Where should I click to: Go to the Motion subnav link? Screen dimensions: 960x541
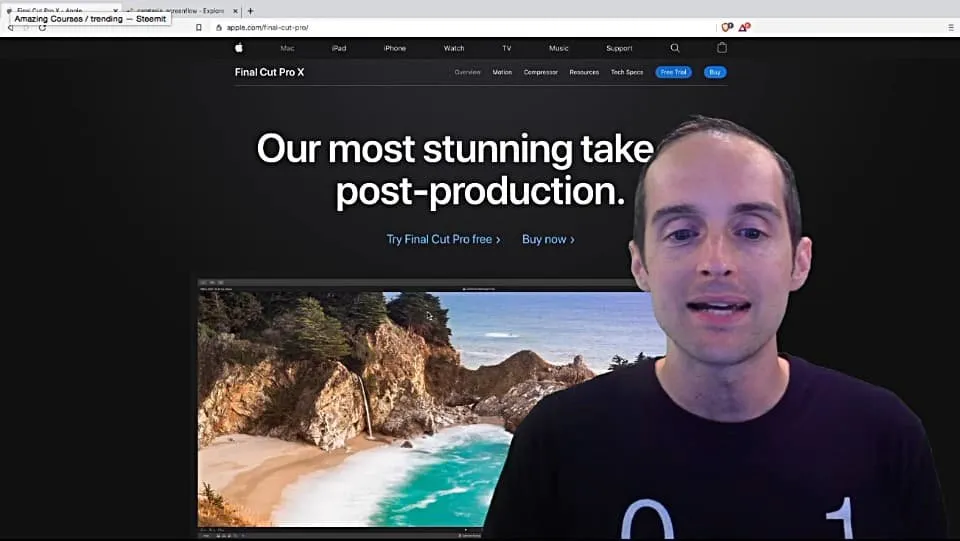pos(502,72)
